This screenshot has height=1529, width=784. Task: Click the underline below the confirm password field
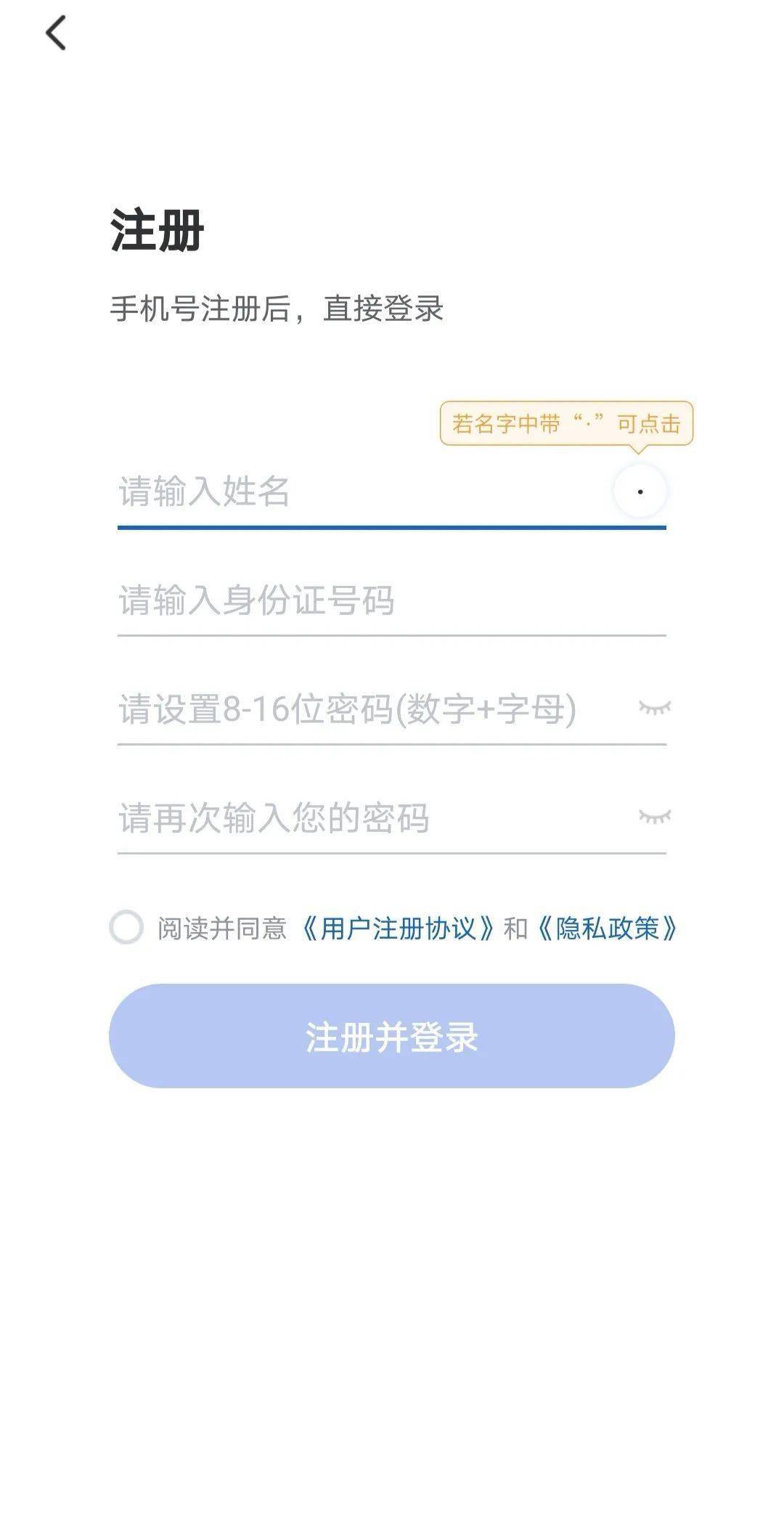(x=392, y=853)
